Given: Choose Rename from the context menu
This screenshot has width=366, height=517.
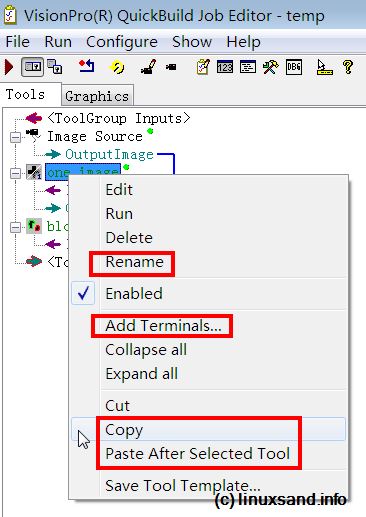Looking at the screenshot, I should tap(134, 262).
